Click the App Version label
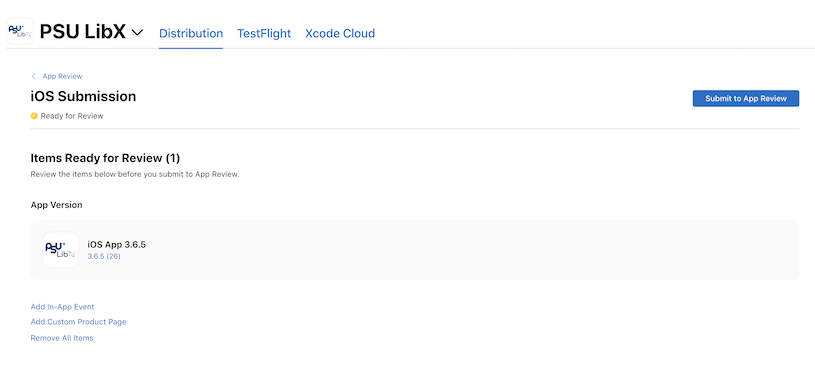The image size is (815, 371). pos(56,205)
